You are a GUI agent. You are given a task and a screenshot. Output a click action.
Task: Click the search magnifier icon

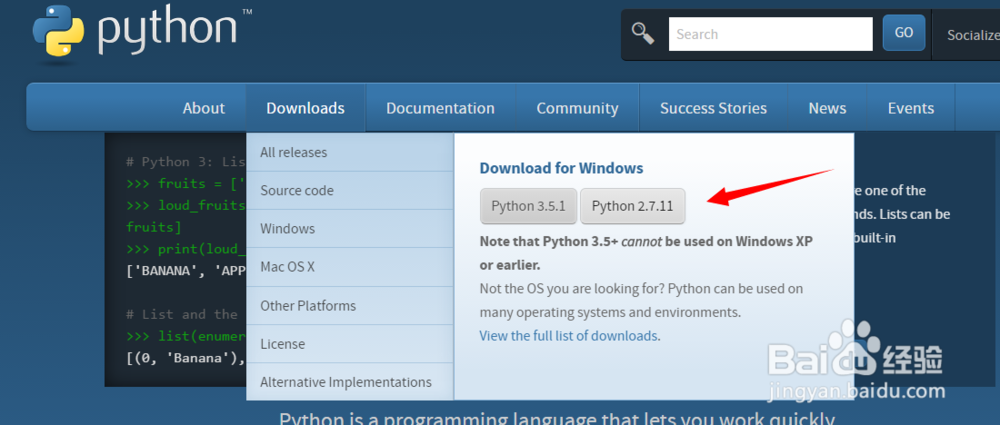[x=643, y=34]
